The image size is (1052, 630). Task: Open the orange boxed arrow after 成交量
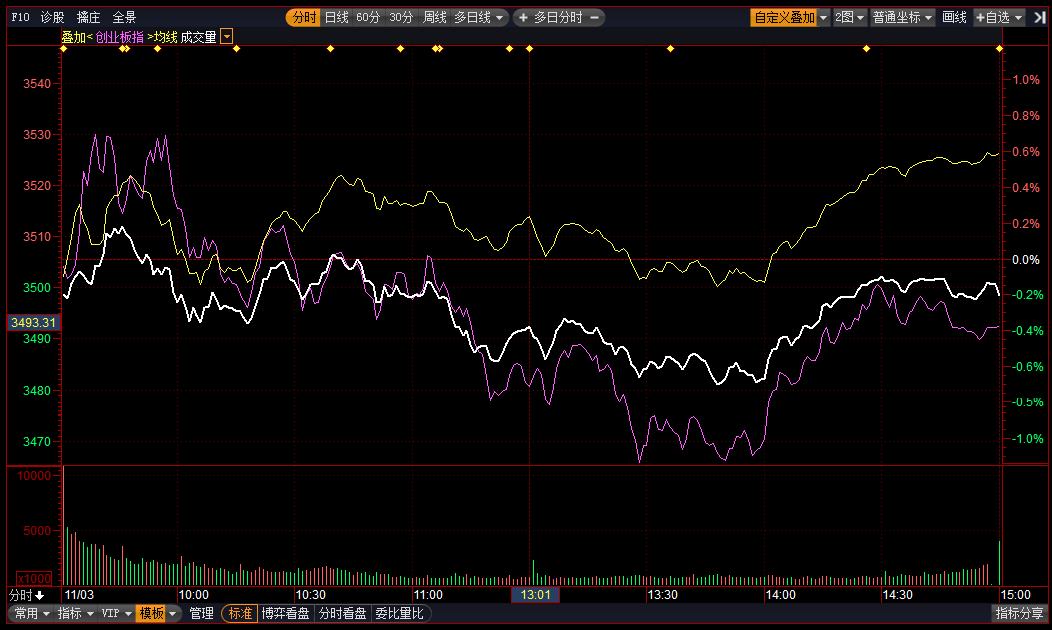227,37
